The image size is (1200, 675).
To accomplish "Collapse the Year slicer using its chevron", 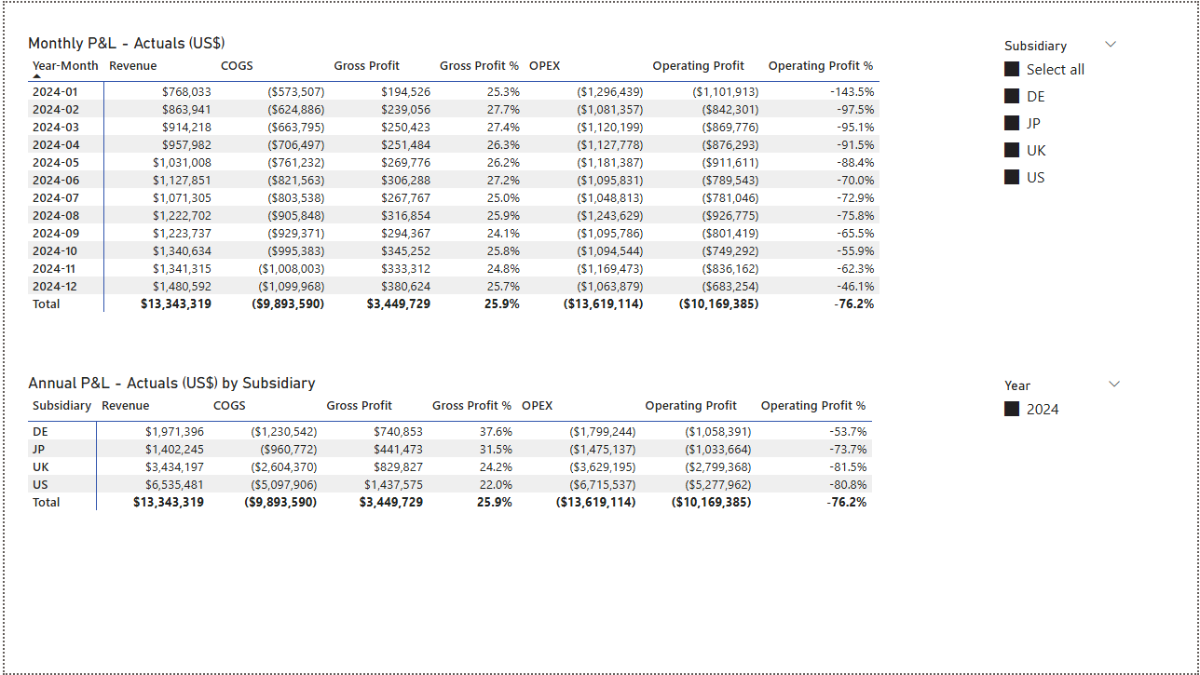I will click(1114, 384).
